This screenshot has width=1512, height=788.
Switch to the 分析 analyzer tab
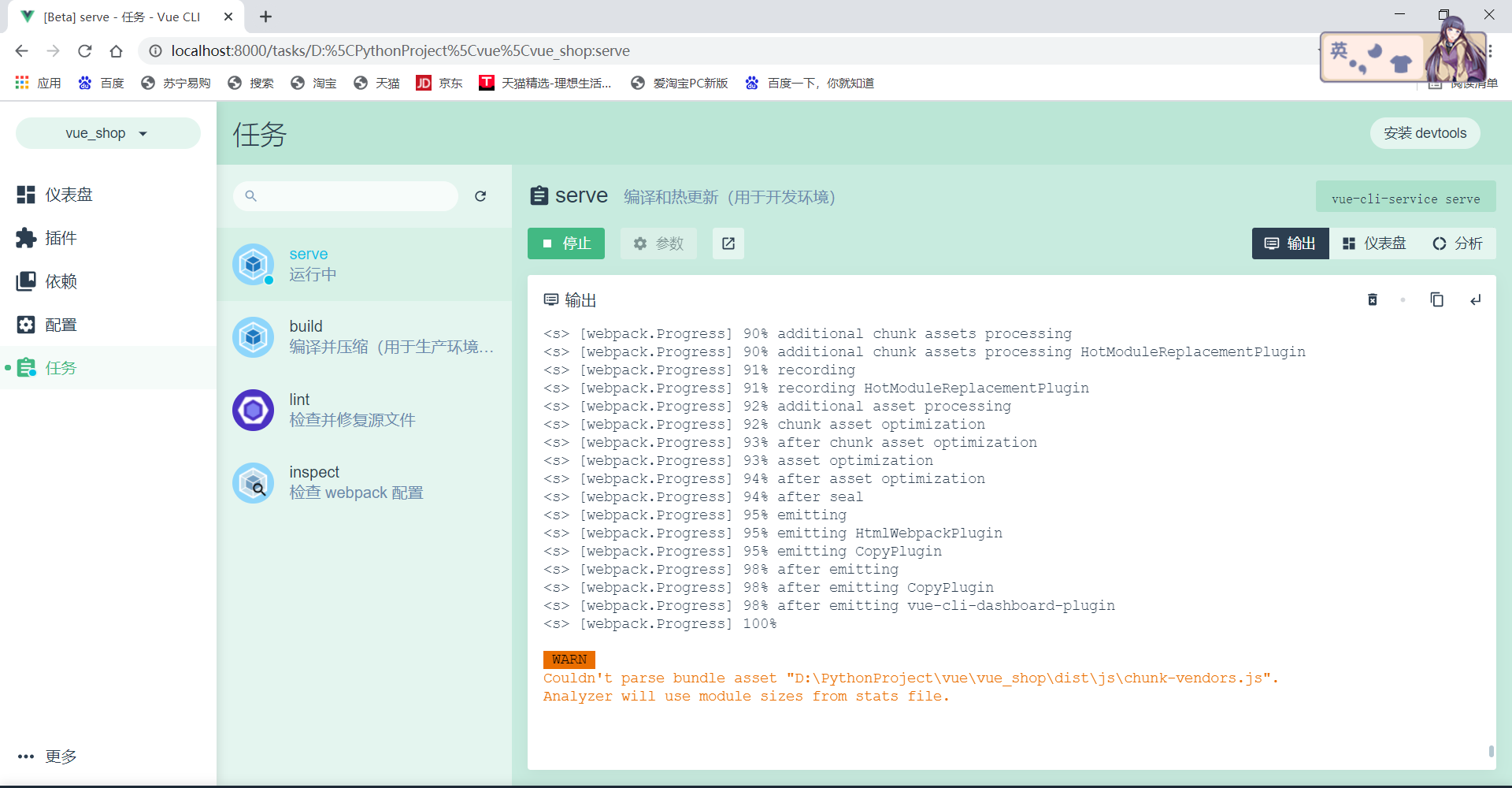[1458, 243]
